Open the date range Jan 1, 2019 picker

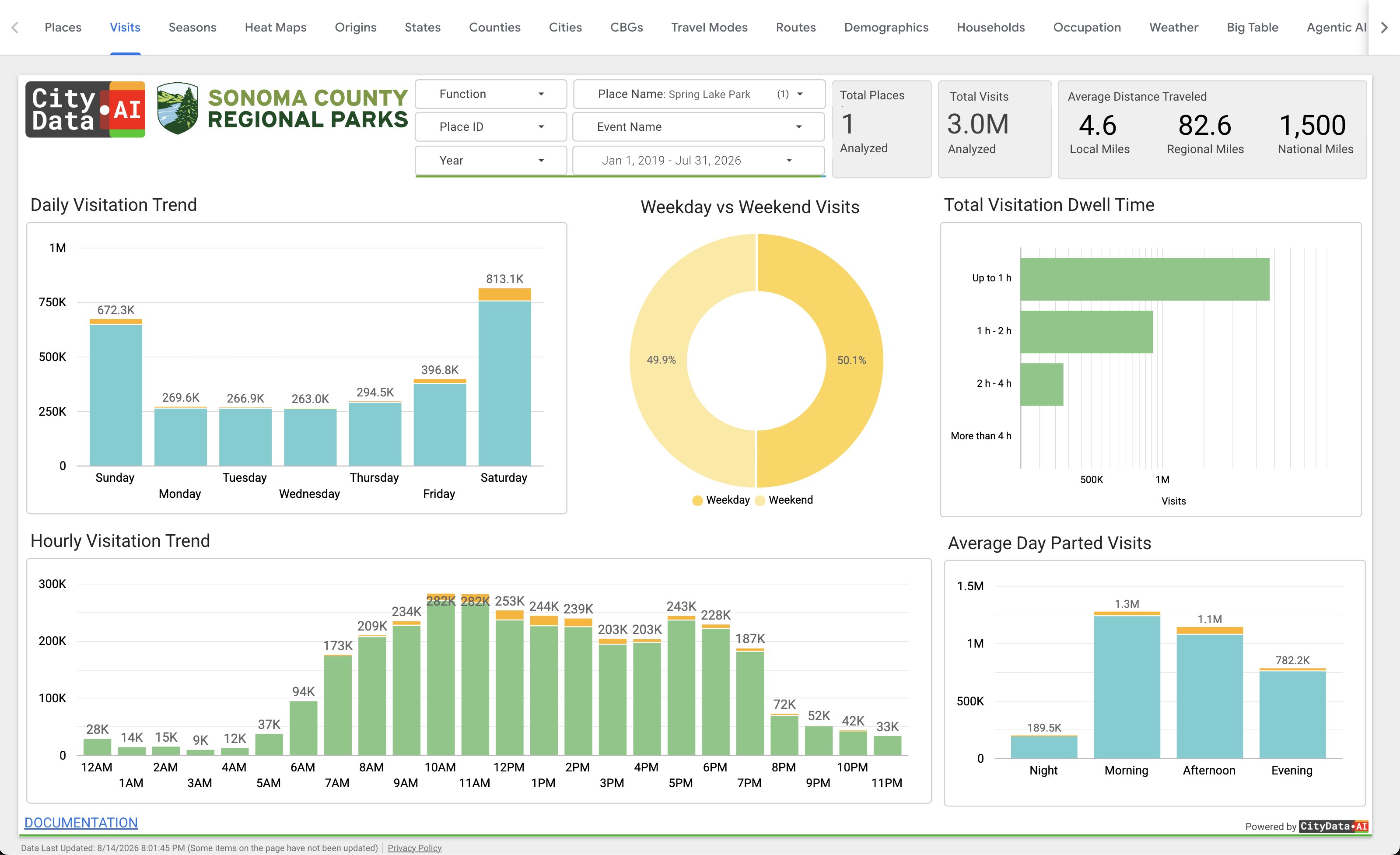[x=699, y=160]
